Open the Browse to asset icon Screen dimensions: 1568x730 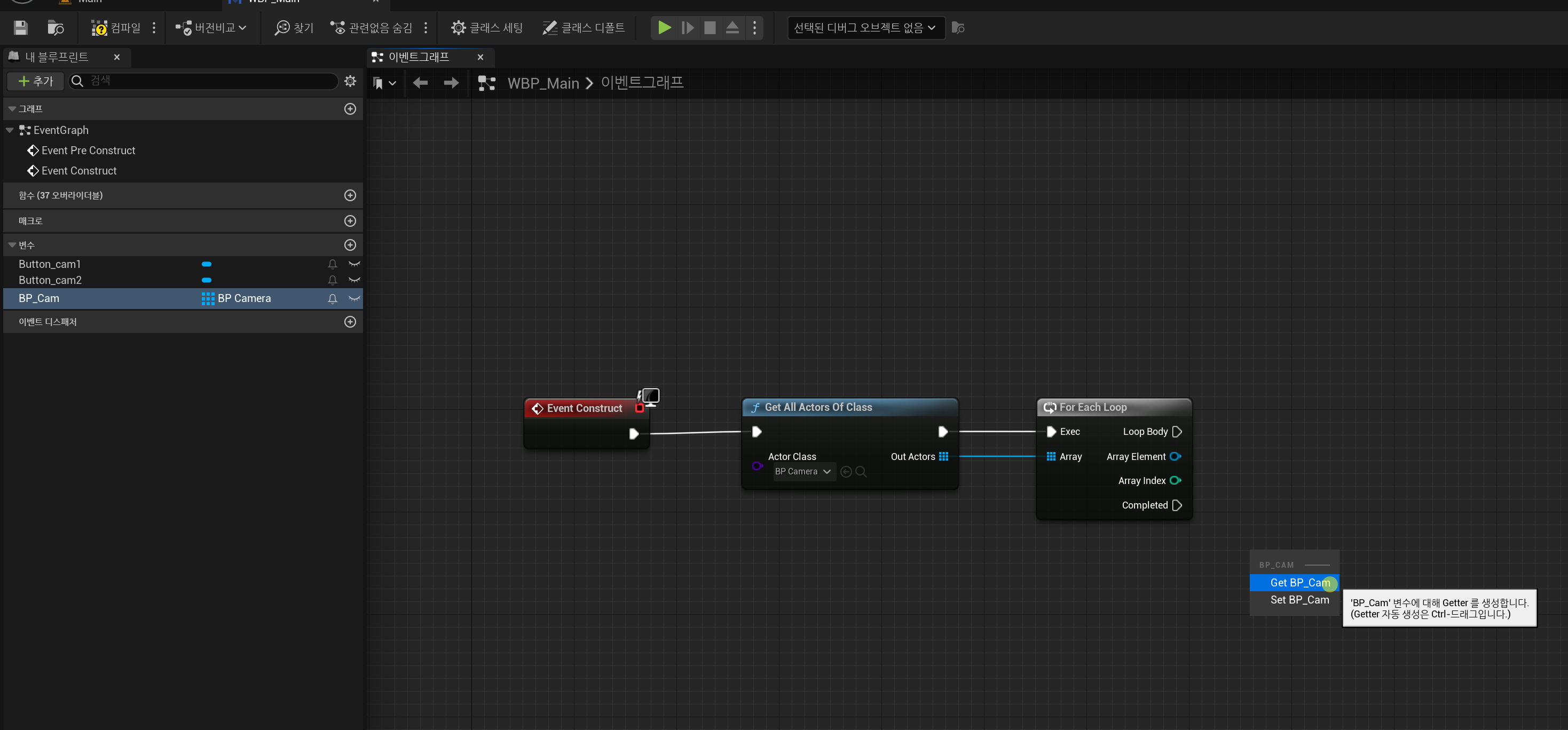56,27
